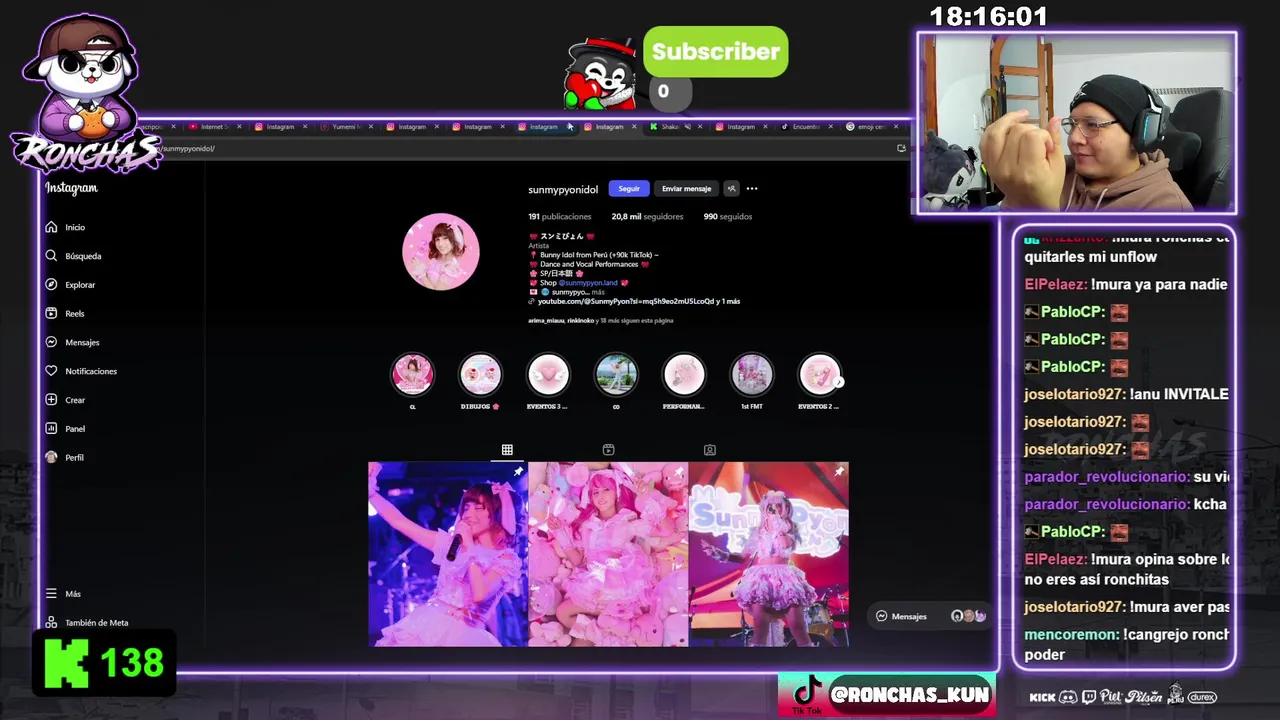Screen dimensions: 1280x720
Task: View the 20,8 mil seguidores list
Action: [x=647, y=216]
